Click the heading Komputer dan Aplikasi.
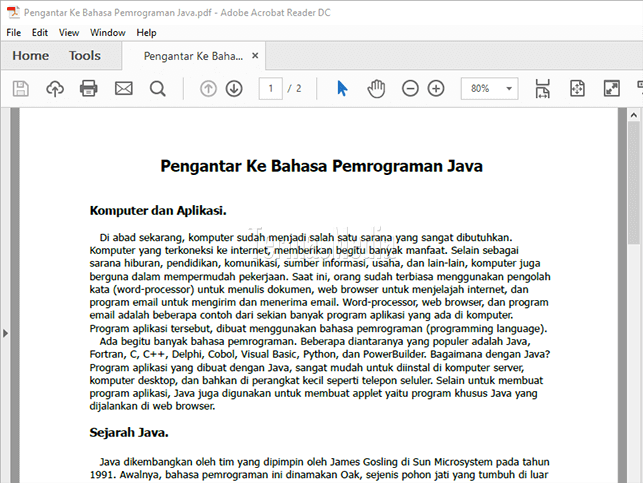The height and width of the screenshot is (483, 643). coord(158,211)
